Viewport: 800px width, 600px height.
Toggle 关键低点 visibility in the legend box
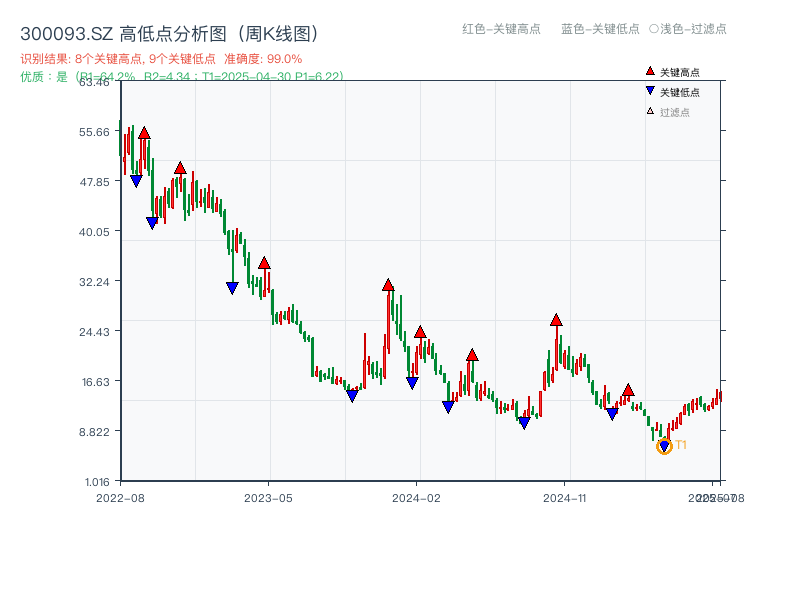click(x=678, y=90)
